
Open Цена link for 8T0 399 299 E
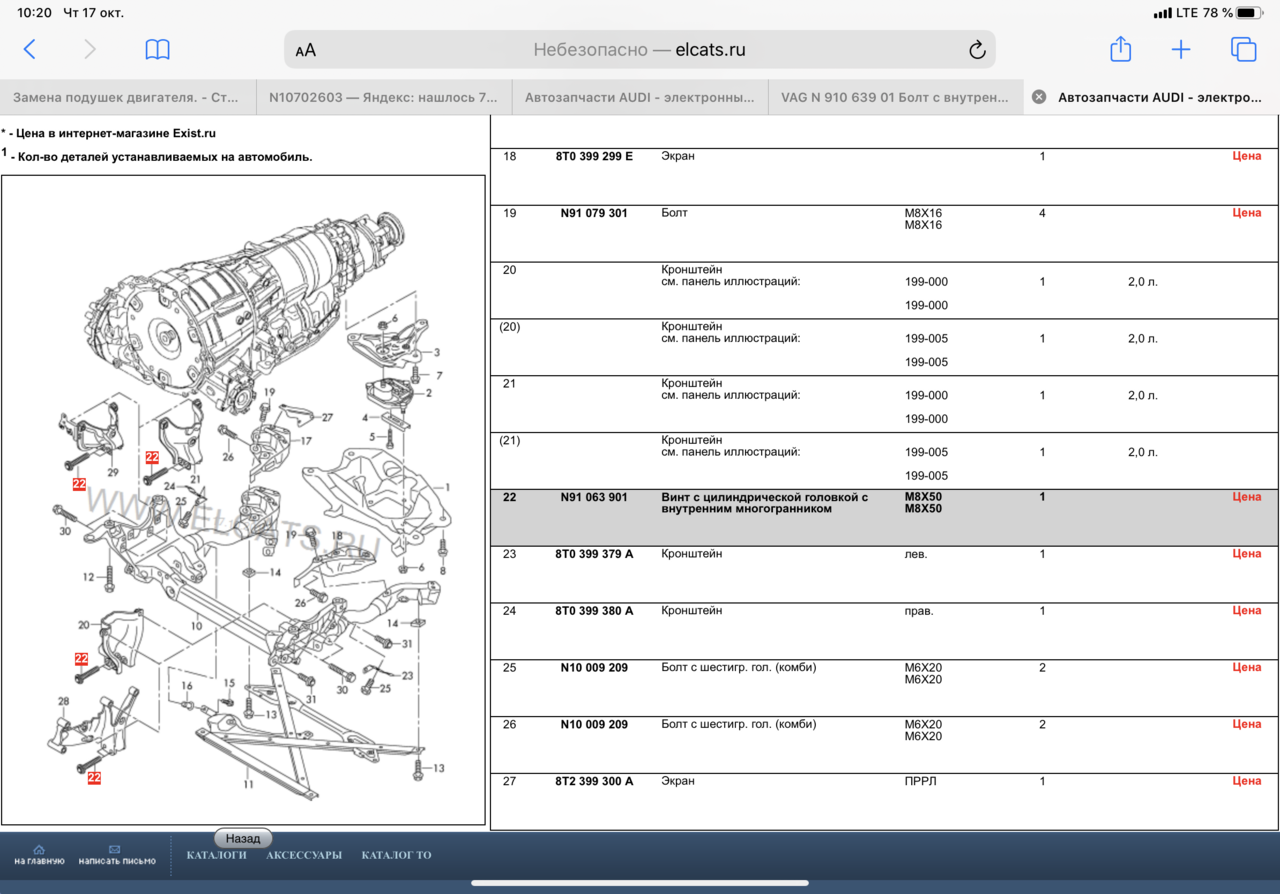pos(1247,156)
